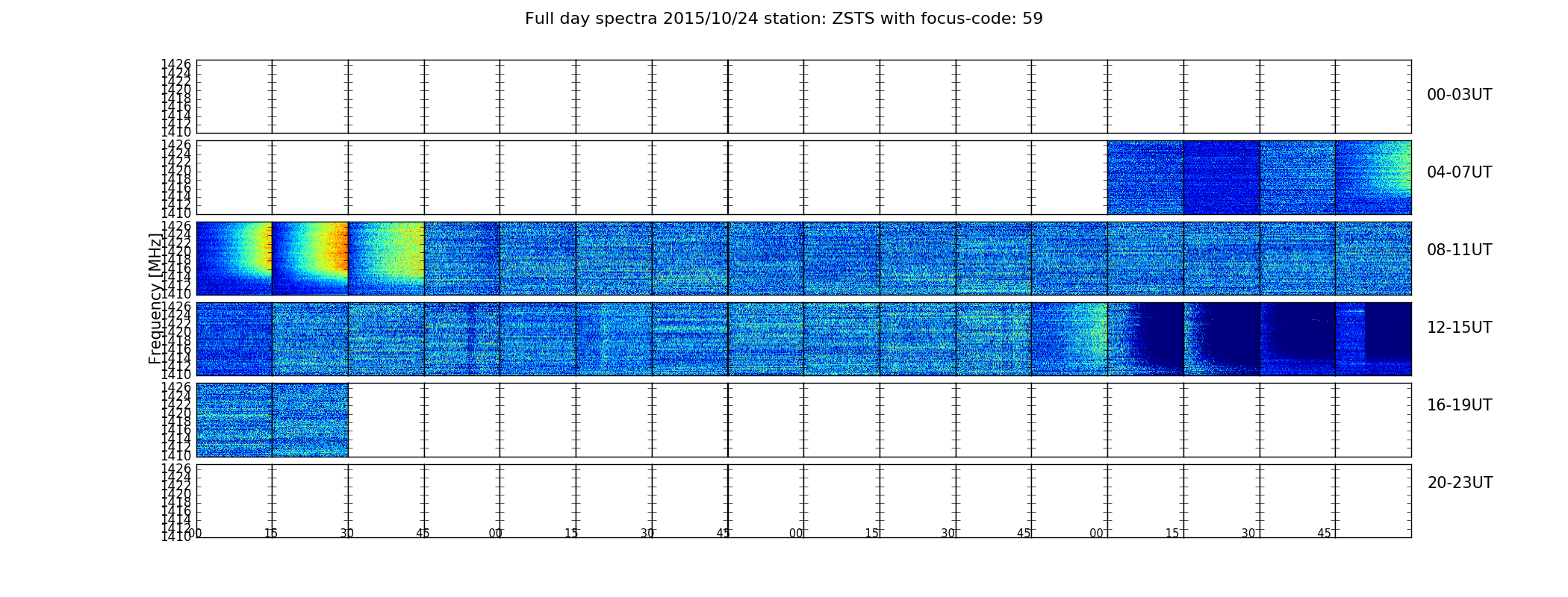The image size is (1568, 597).
Task: Click the yellow-green glowing spectrum in 04-07UT row
Action: [1373, 178]
